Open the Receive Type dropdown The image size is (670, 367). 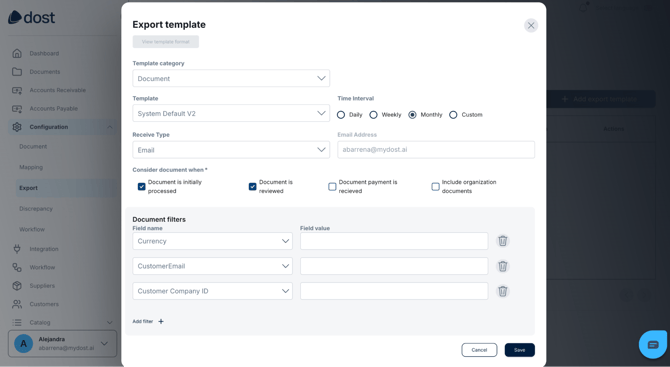pyautogui.click(x=231, y=150)
